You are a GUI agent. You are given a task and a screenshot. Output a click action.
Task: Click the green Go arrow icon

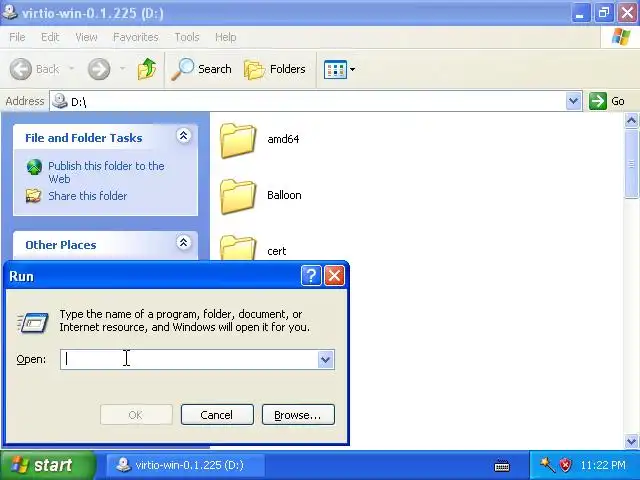tap(598, 101)
